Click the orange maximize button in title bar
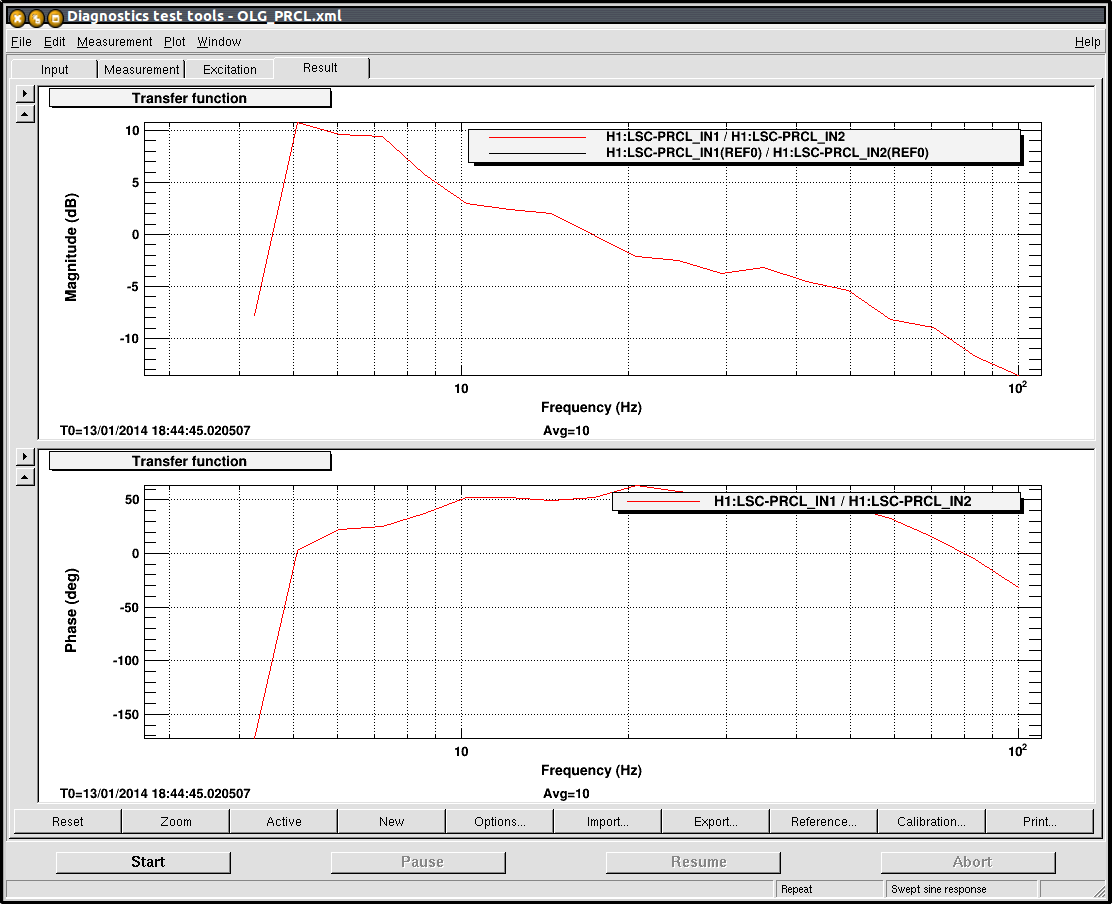 click(55, 18)
